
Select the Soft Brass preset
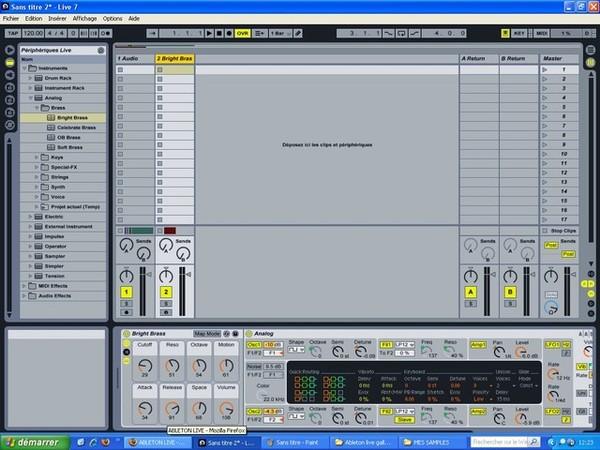(63, 147)
